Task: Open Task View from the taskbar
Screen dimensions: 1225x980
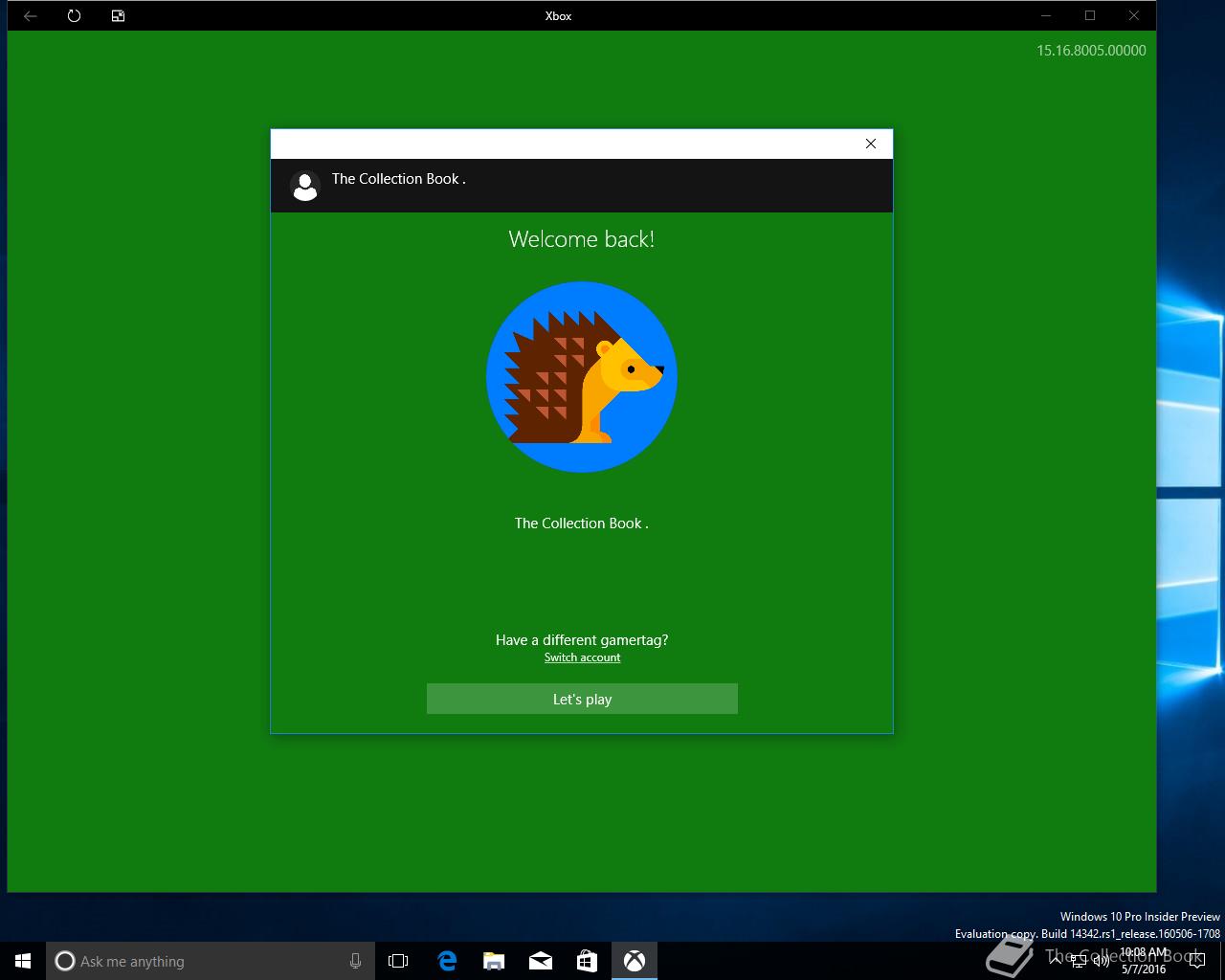Action: point(398,961)
